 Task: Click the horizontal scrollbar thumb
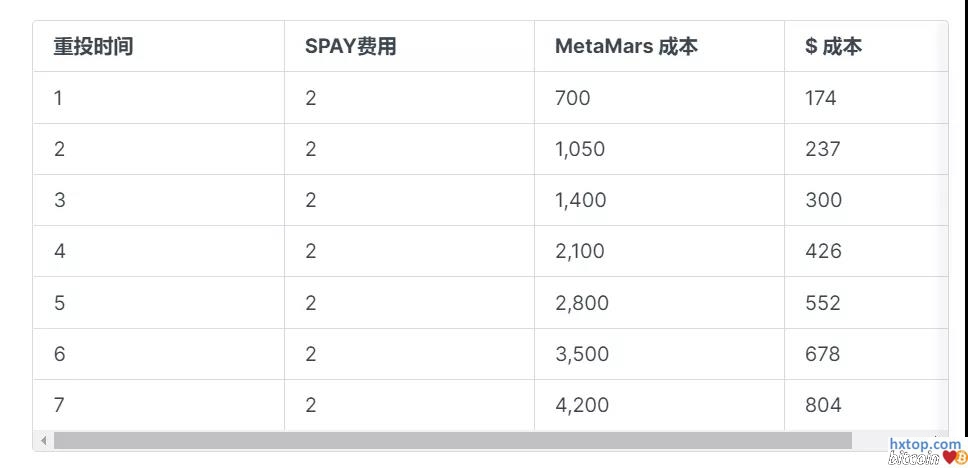pos(452,441)
